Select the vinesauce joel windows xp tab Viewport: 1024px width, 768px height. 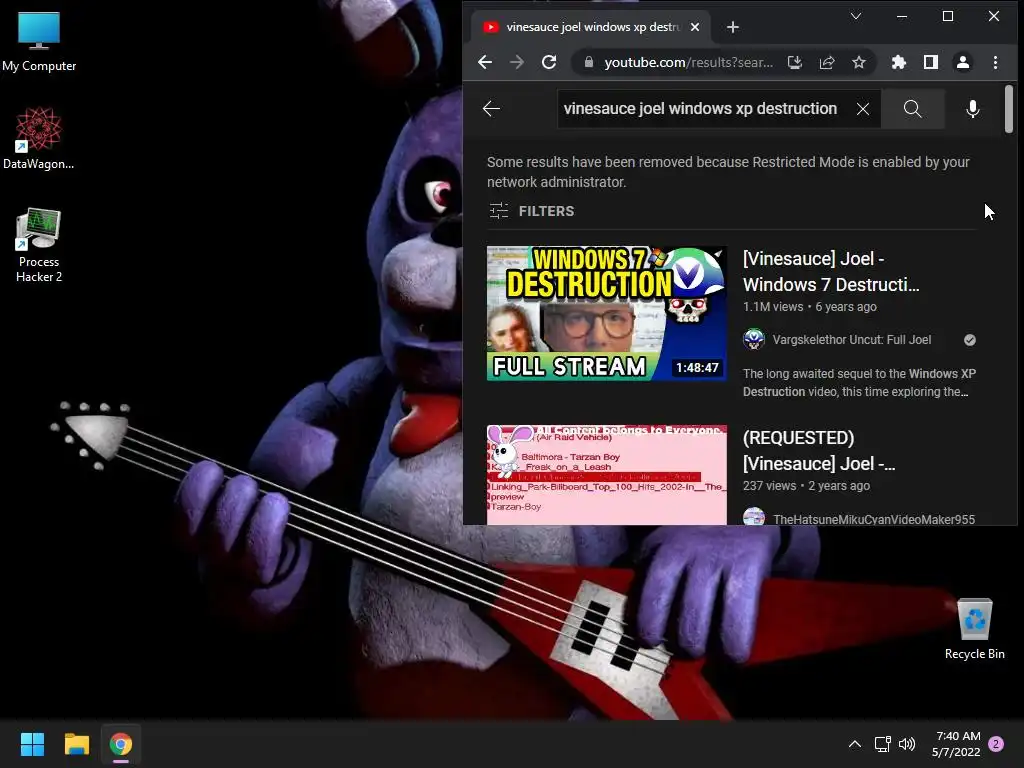591,27
